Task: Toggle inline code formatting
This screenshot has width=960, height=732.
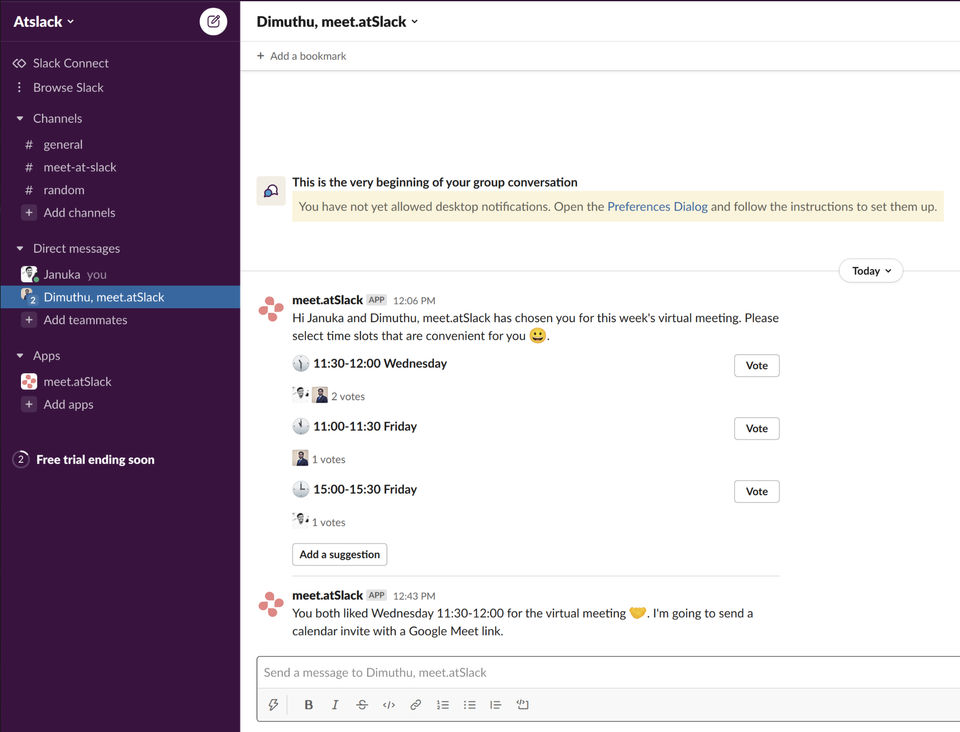Action: pyautogui.click(x=389, y=704)
